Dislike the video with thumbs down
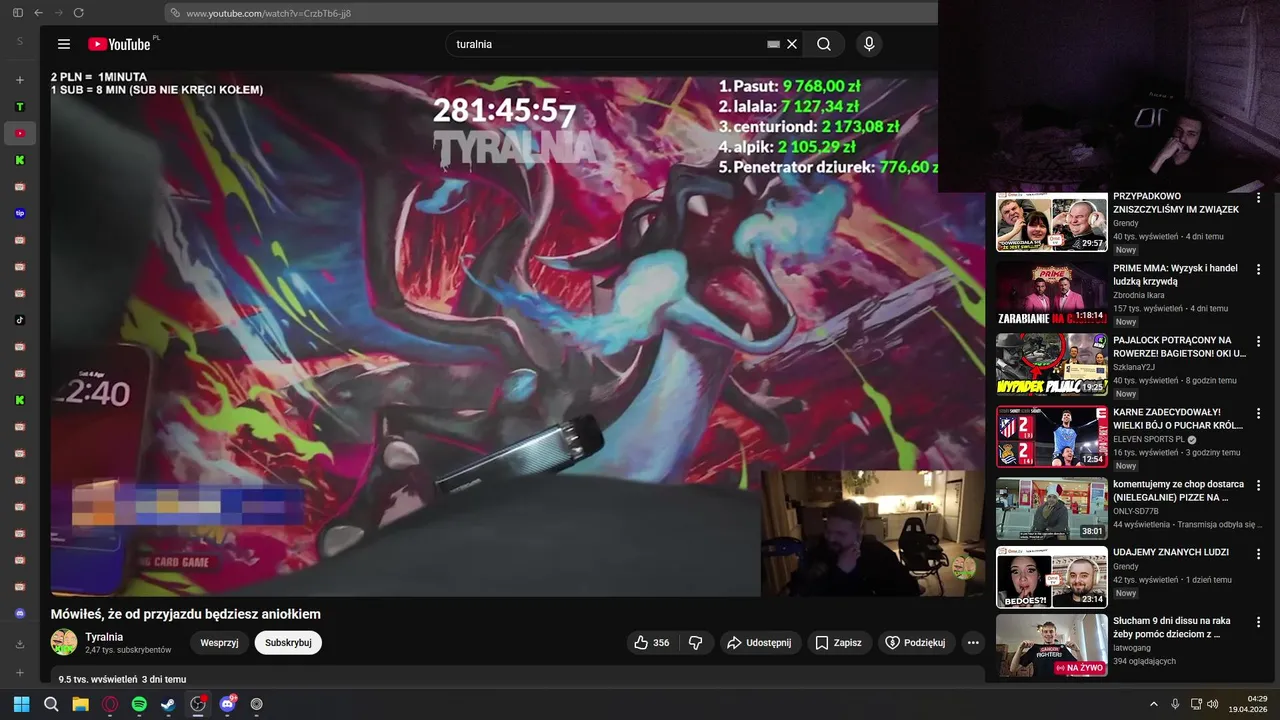 696,643
